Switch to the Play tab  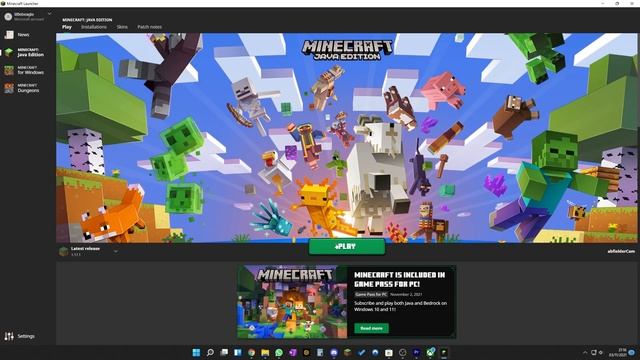67,27
